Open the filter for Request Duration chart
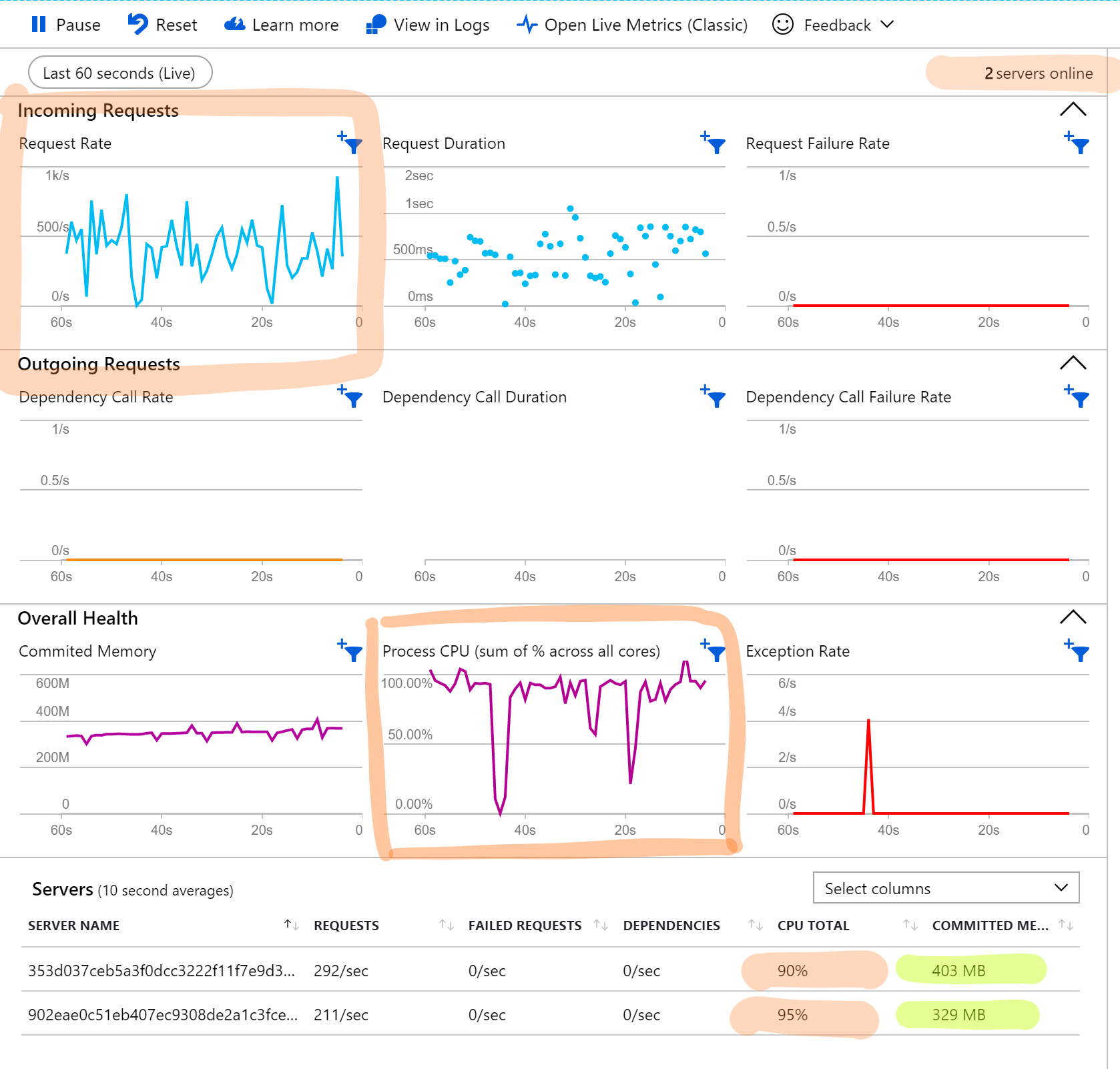Image resolution: width=1120 pixels, height=1069 pixels. [715, 144]
